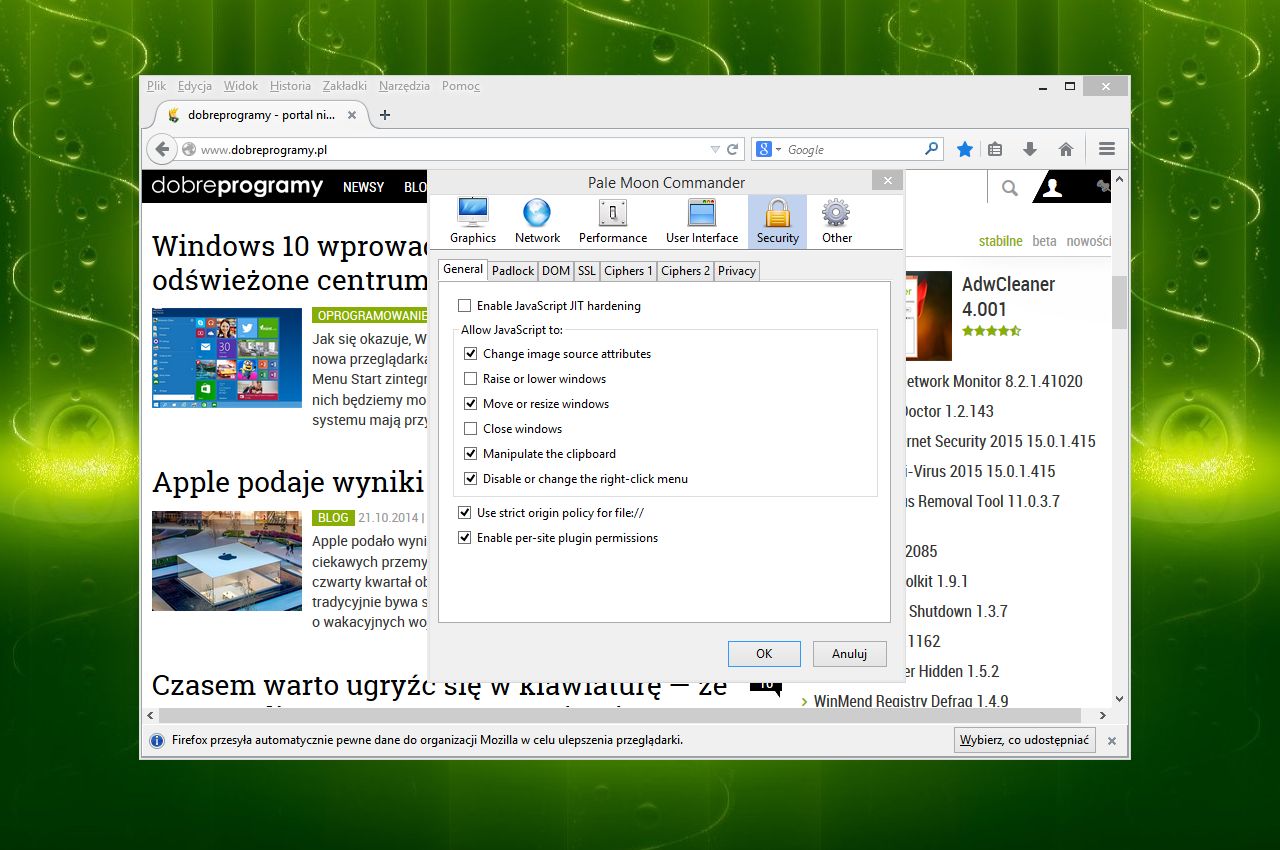The image size is (1280, 850).
Task: Click the NEWSY link on website
Action: pyautogui.click(x=363, y=187)
